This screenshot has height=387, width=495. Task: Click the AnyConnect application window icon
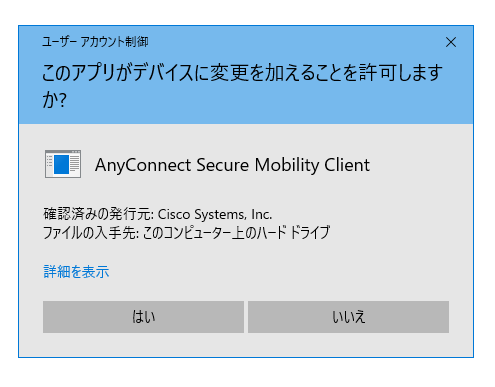click(x=63, y=164)
